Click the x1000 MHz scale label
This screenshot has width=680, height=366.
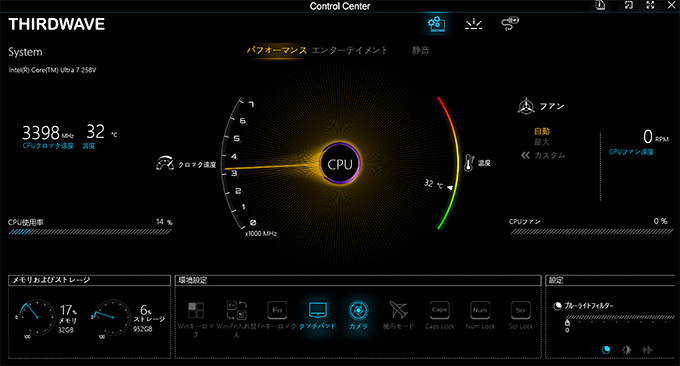(261, 234)
